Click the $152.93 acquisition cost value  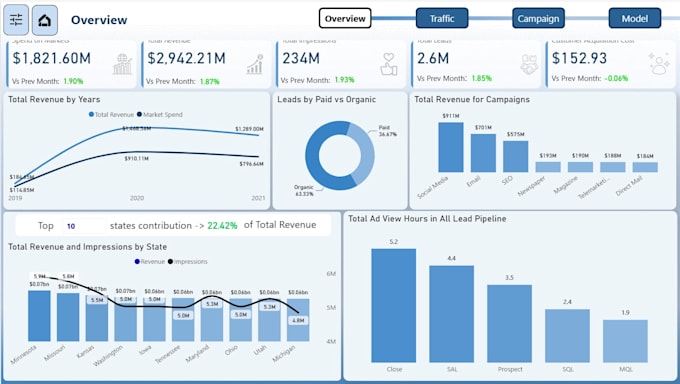(x=579, y=58)
